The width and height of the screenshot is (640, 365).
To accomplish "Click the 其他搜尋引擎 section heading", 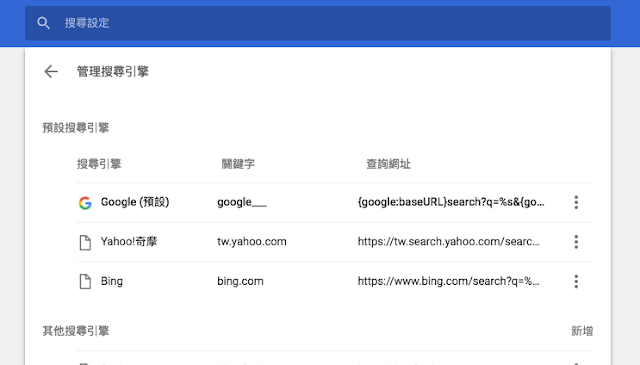I will (x=76, y=331).
